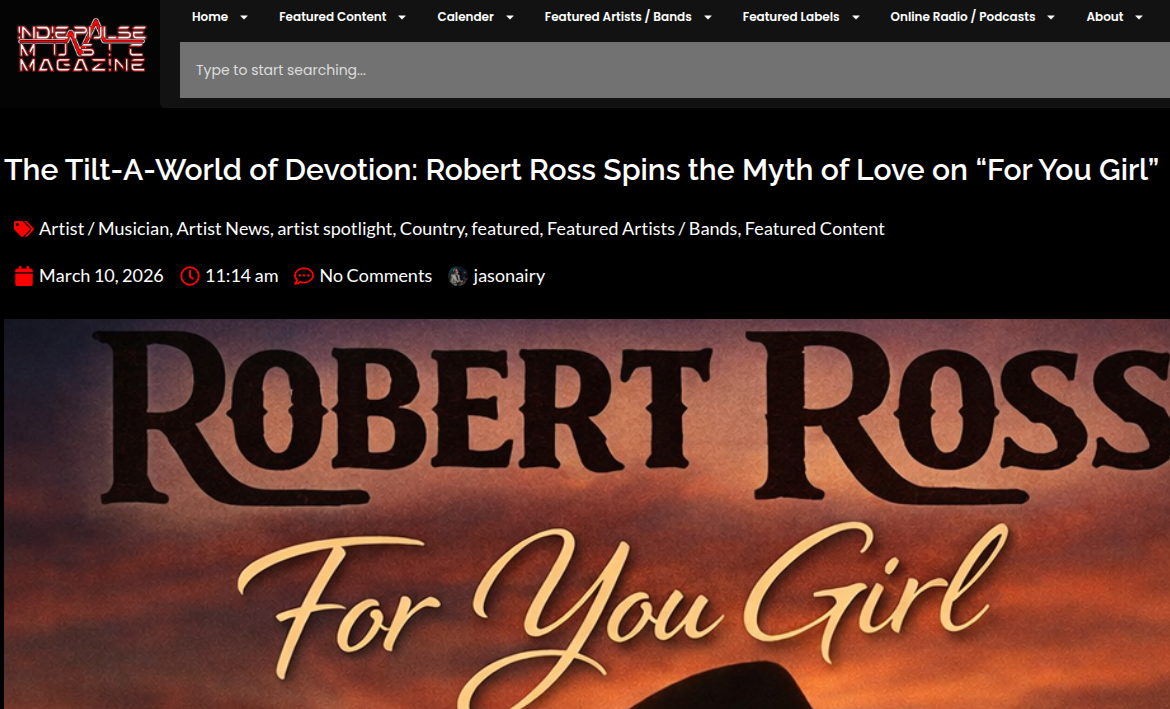Image resolution: width=1170 pixels, height=709 pixels.
Task: Click the red calendar icon by date
Action: (x=25, y=276)
